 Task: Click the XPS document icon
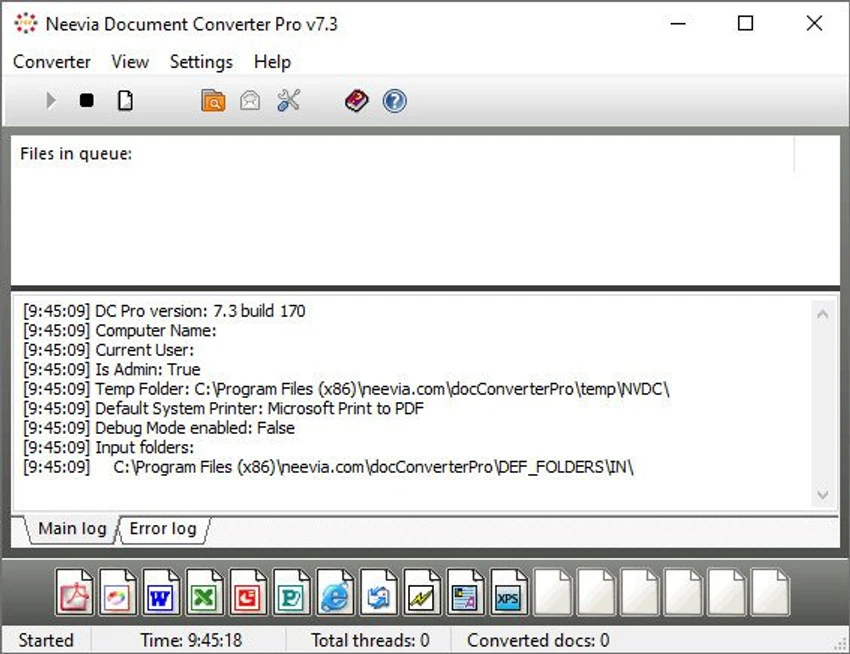tap(508, 592)
